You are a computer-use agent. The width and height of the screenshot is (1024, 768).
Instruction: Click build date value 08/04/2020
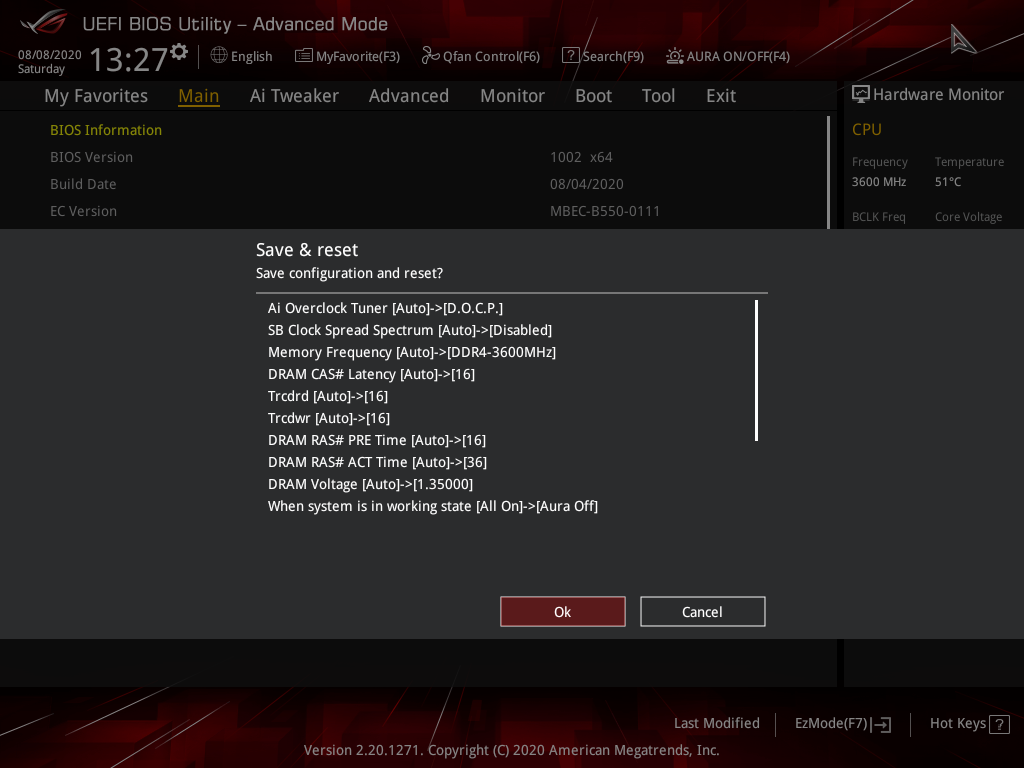point(586,184)
